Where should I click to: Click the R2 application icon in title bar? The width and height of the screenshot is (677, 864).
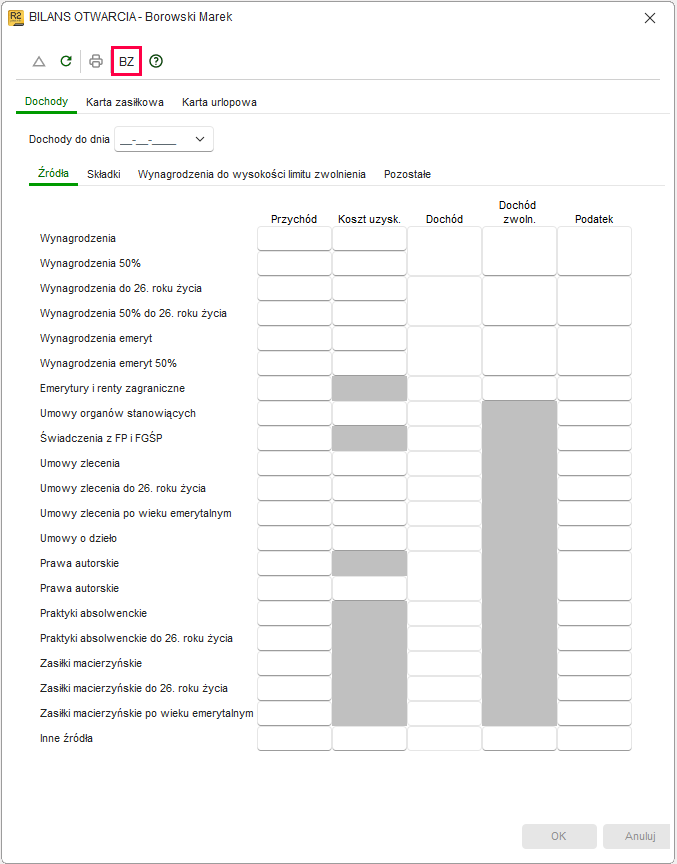click(15, 18)
